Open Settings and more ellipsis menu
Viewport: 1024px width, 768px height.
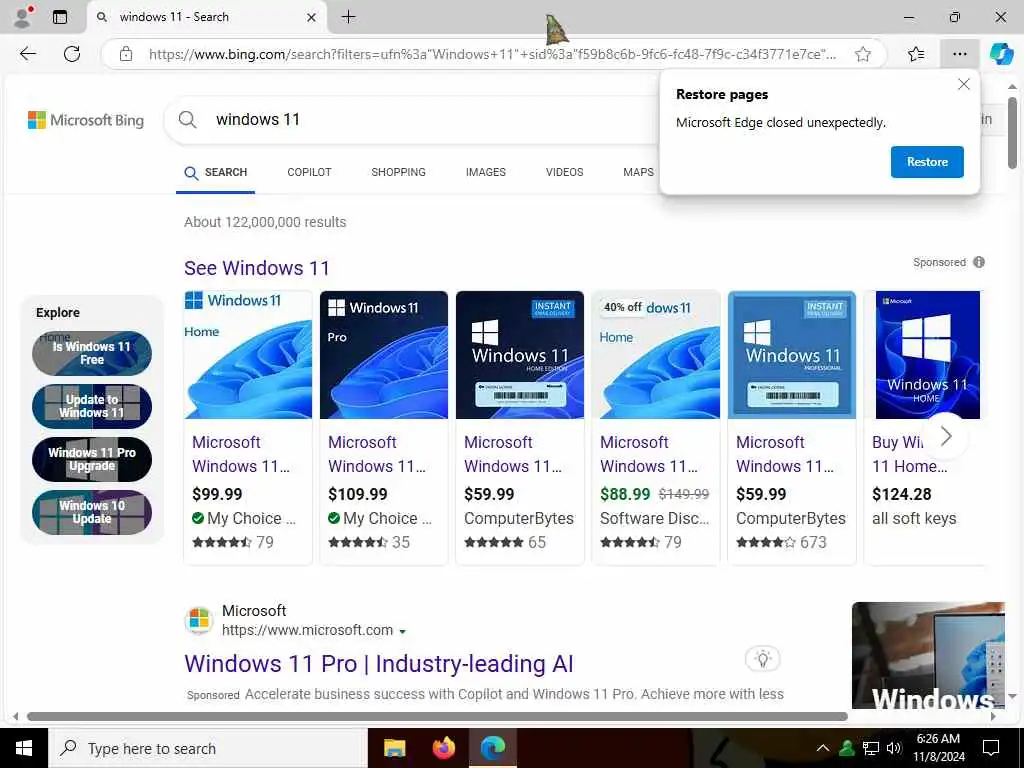pyautogui.click(x=959, y=54)
